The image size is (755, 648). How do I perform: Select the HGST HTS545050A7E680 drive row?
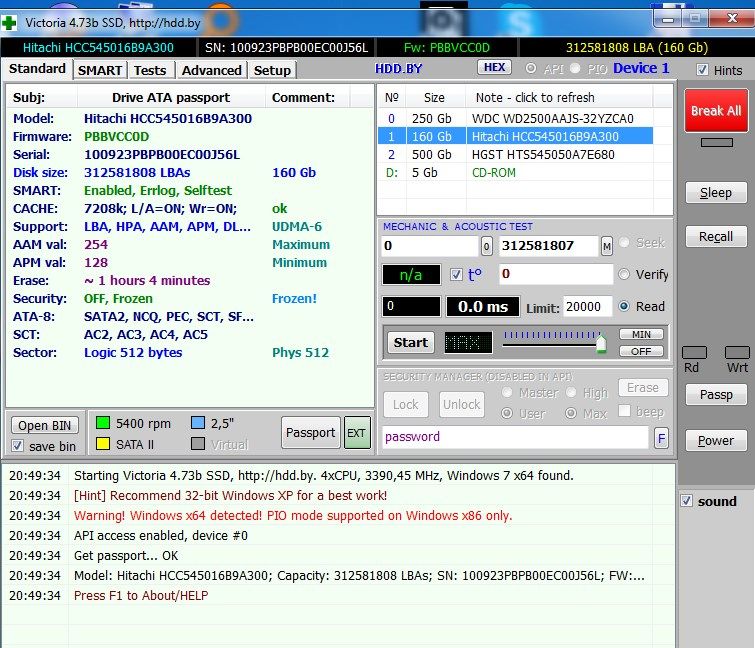515,155
